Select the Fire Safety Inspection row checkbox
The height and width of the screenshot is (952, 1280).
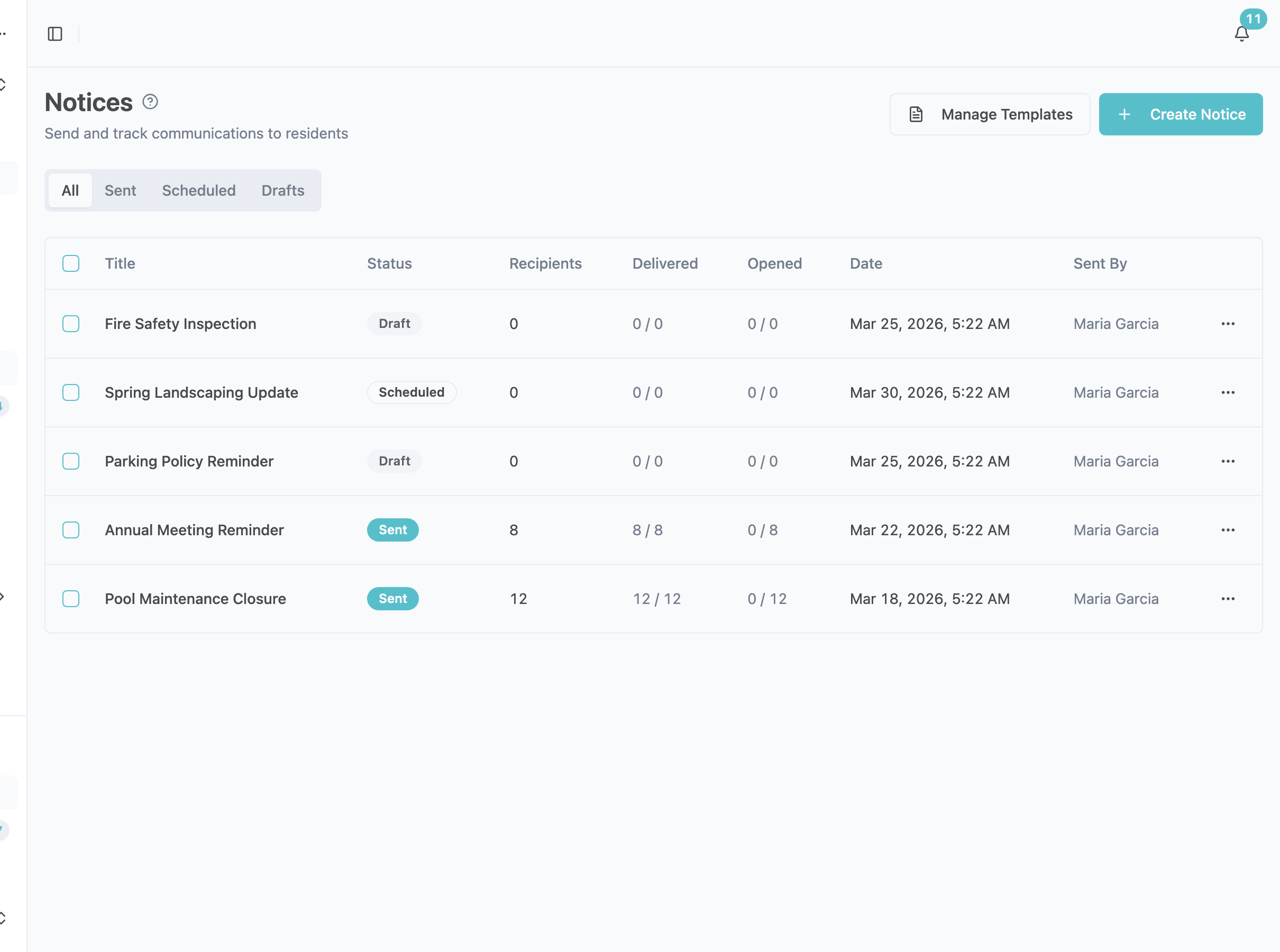tap(71, 324)
